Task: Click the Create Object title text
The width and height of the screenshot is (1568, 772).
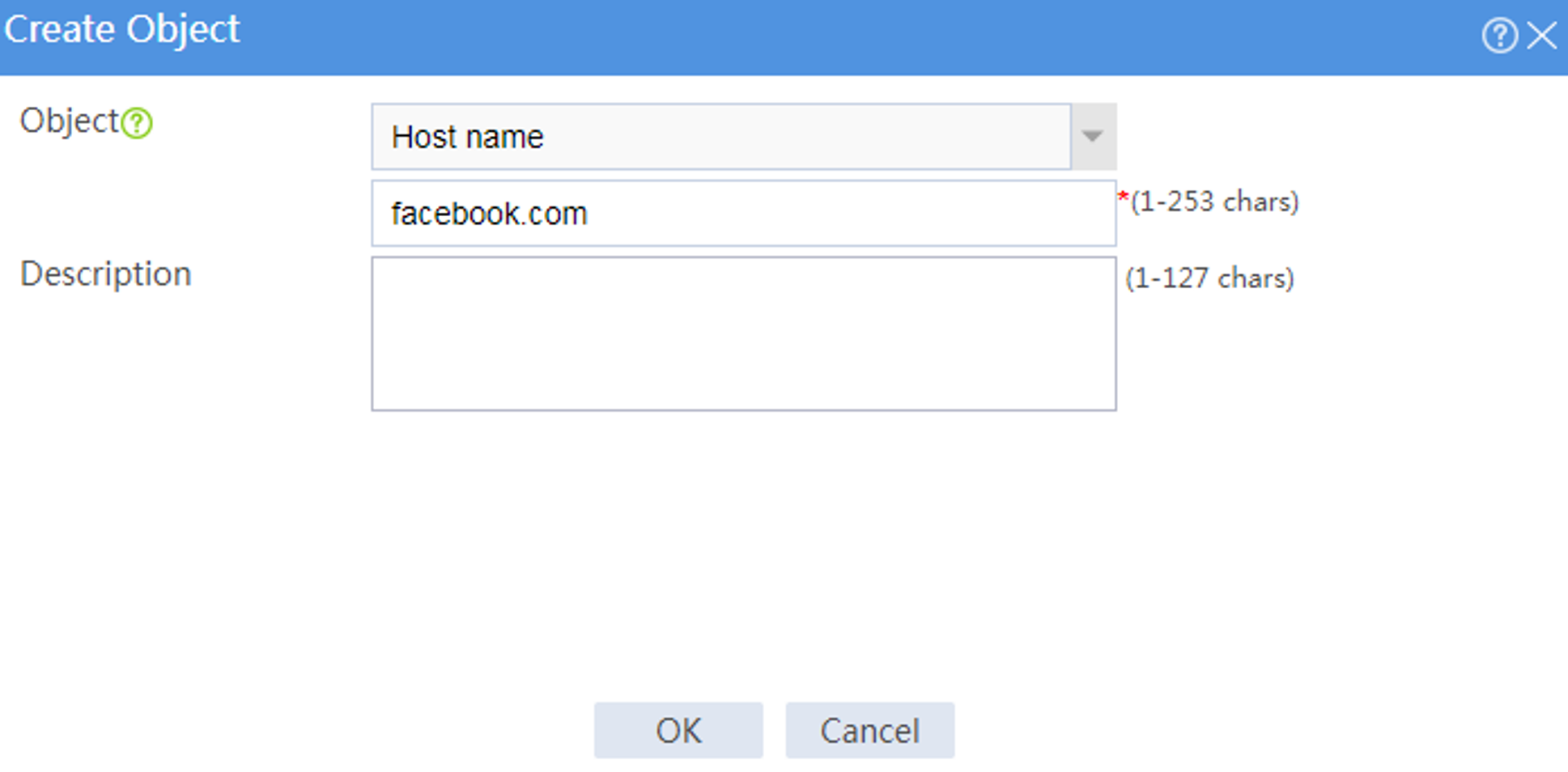Action: point(122,30)
